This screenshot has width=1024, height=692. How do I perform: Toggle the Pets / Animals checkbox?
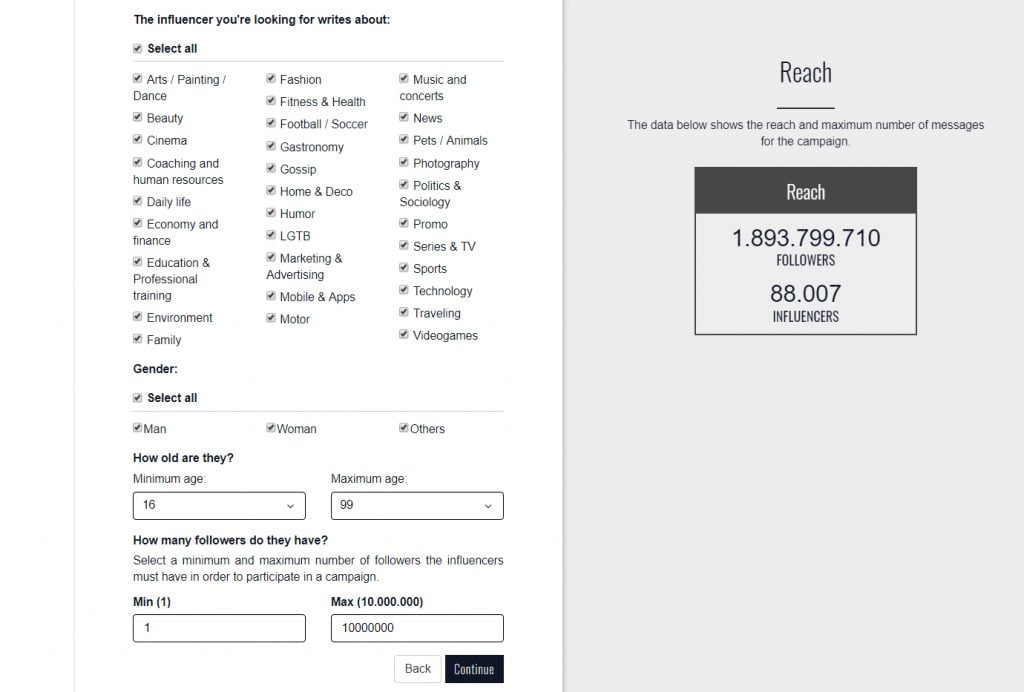[404, 139]
